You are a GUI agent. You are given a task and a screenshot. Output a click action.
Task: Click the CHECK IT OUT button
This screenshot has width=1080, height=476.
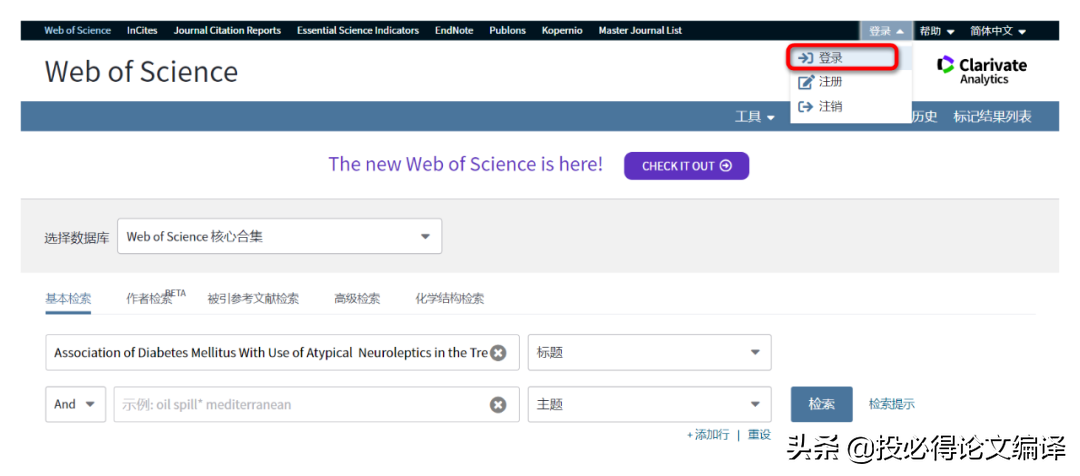pos(686,166)
